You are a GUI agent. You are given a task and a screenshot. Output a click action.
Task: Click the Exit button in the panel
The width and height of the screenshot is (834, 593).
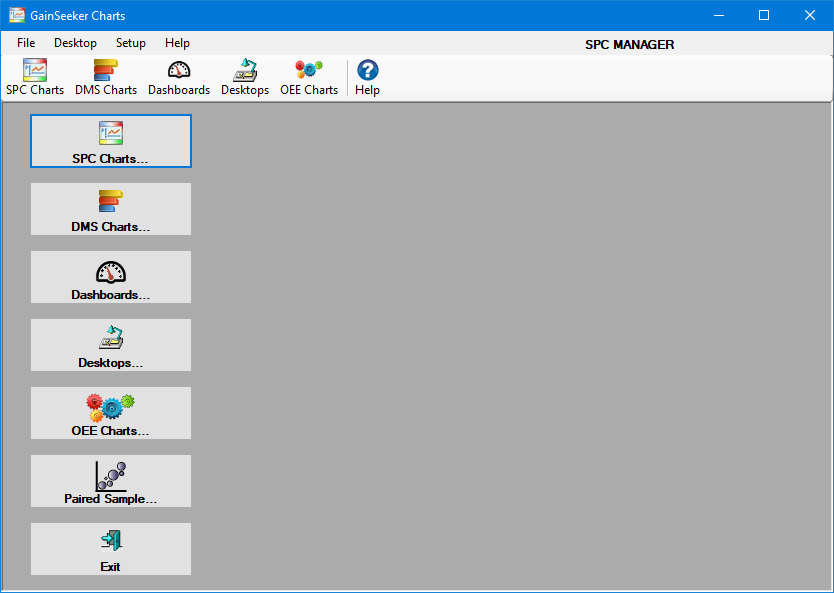pyautogui.click(x=111, y=549)
